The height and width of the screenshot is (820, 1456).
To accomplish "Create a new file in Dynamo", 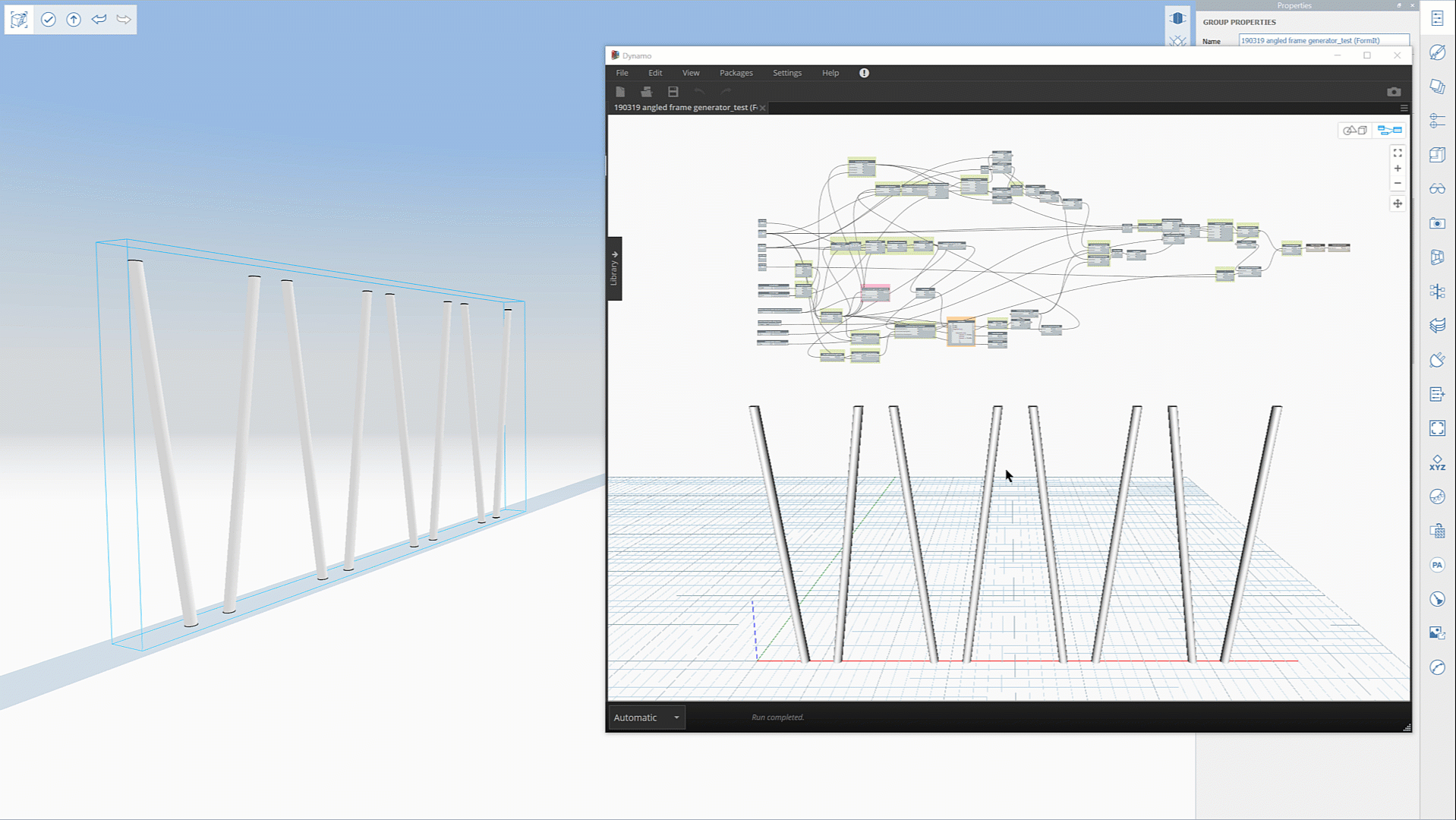I will (620, 91).
